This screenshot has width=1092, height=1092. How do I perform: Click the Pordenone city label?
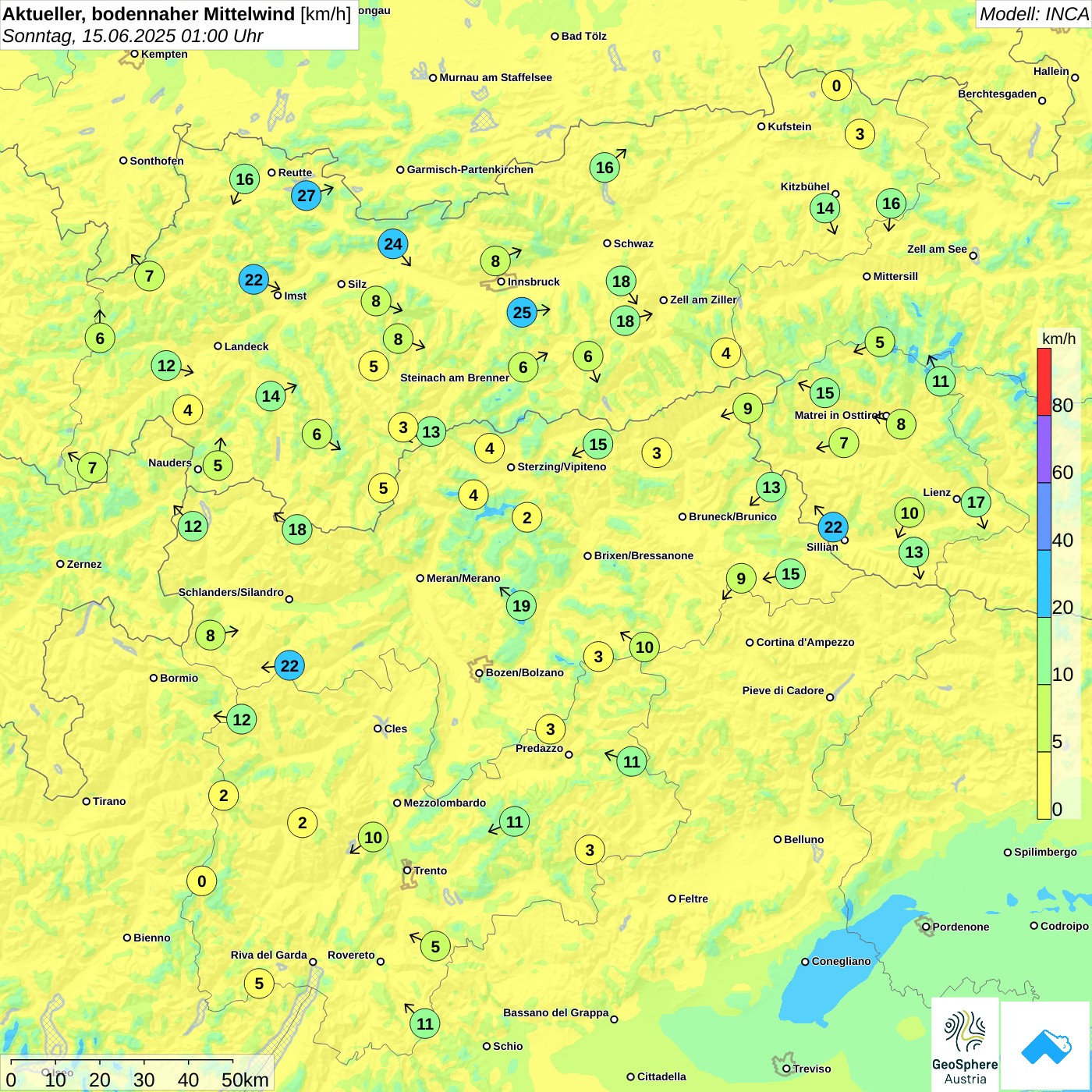click(961, 927)
